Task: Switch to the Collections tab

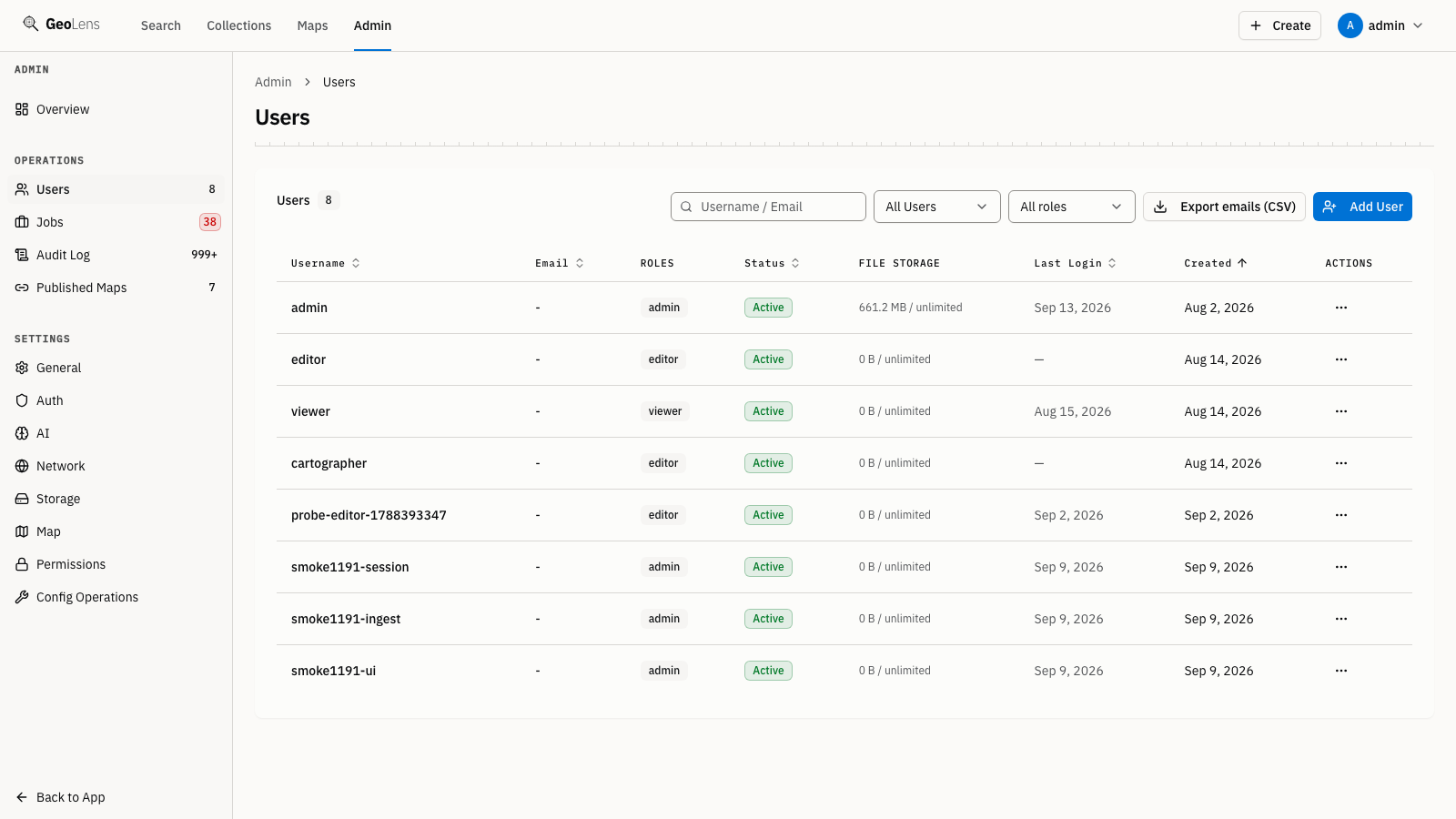Action: 239,25
